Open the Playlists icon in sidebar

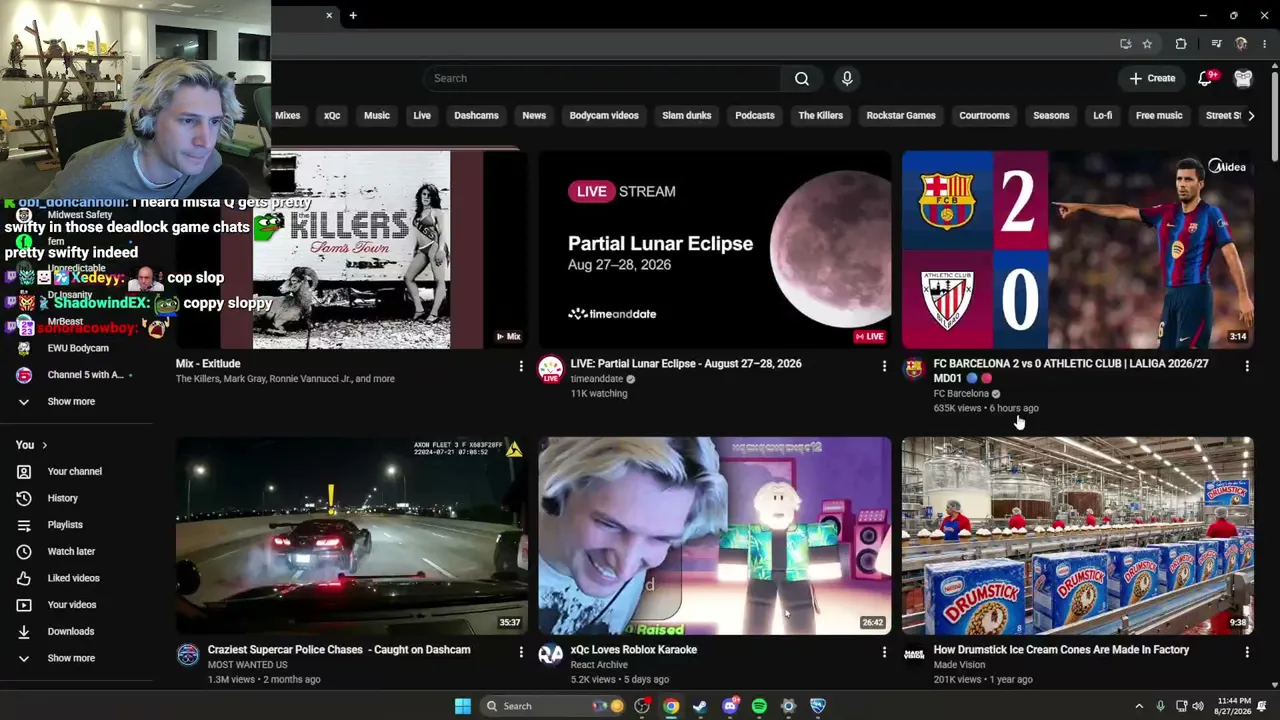pyautogui.click(x=24, y=525)
